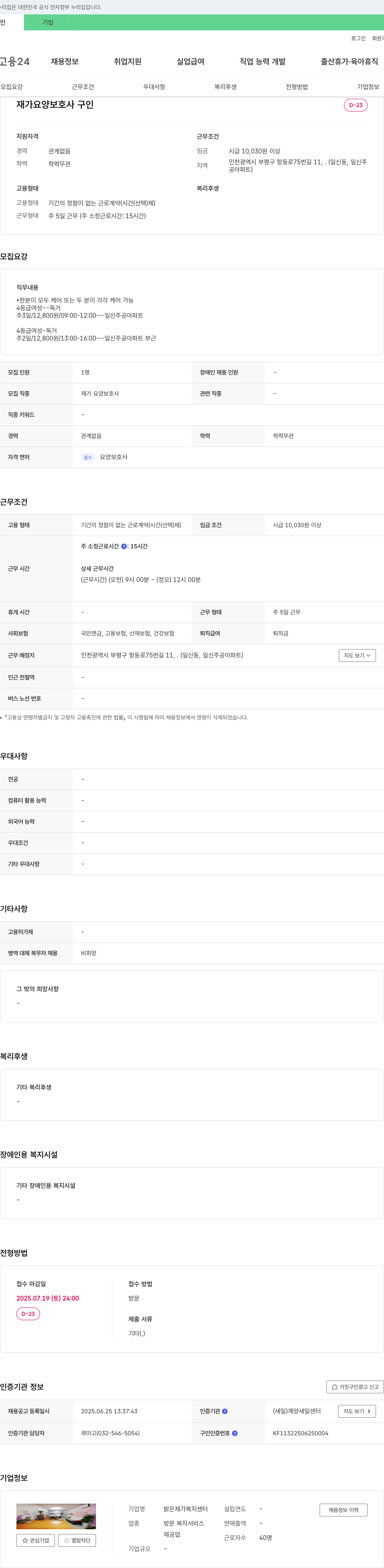Click the 구인인증번호 help icon

click(235, 1433)
